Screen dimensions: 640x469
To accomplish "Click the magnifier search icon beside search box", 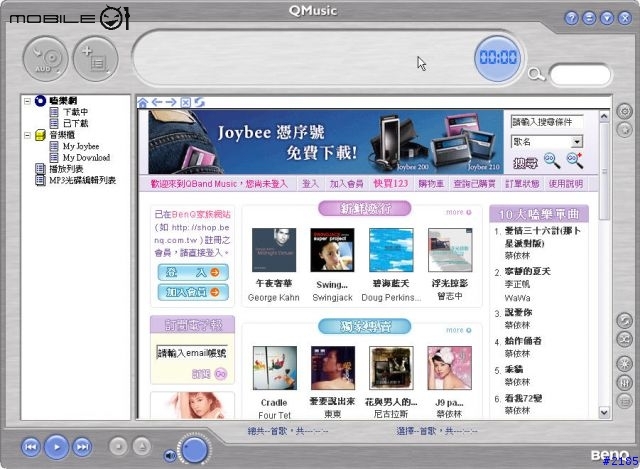I will (536, 74).
